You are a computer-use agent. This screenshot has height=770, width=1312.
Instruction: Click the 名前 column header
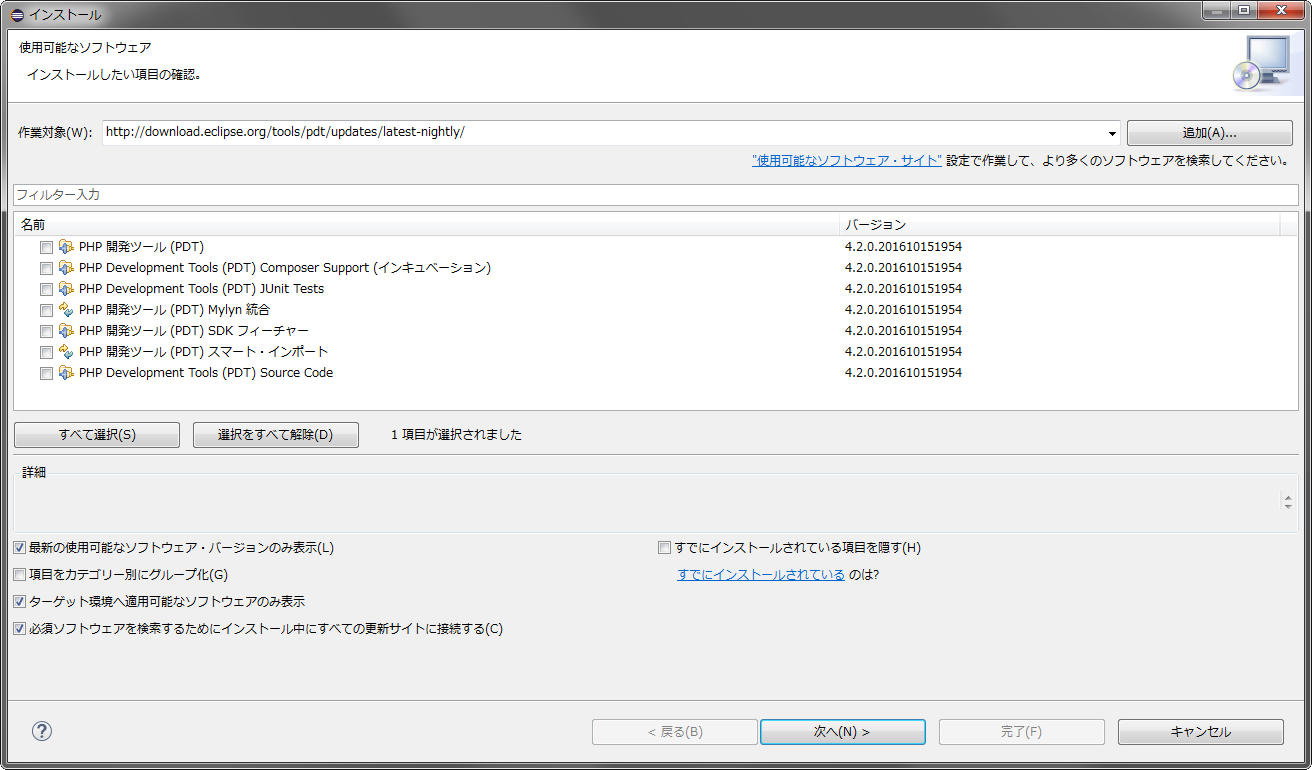pos(427,225)
